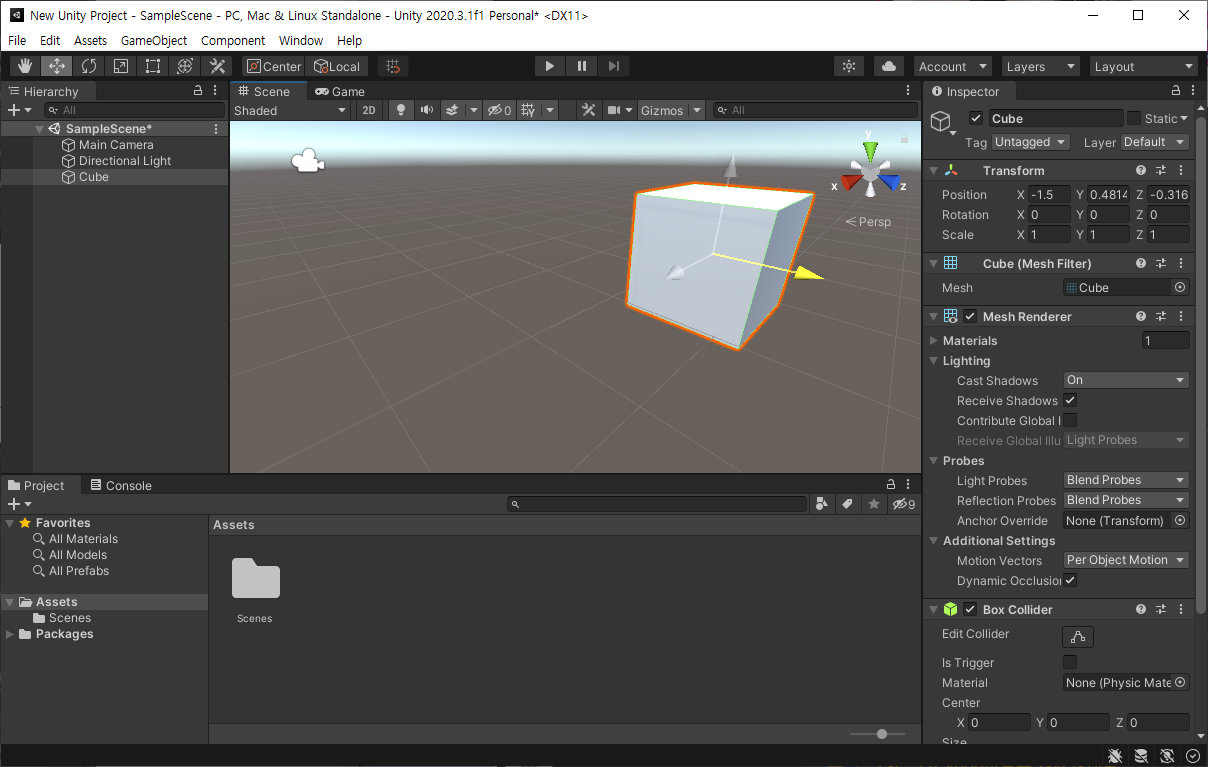Open scene component tools wrench icon

pyautogui.click(x=589, y=110)
